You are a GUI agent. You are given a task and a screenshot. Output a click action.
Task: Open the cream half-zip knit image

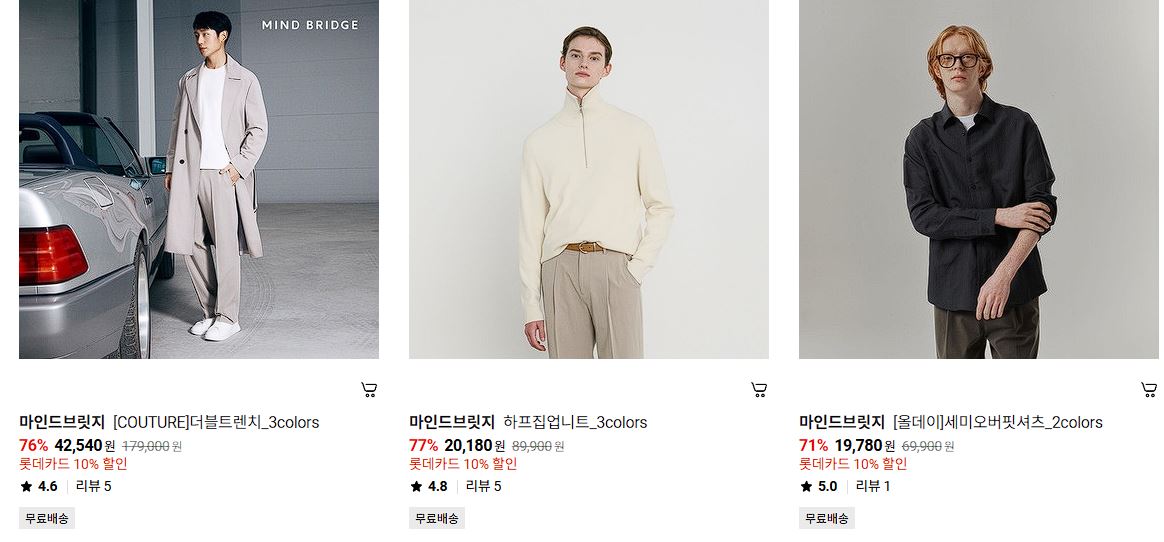[x=589, y=179]
